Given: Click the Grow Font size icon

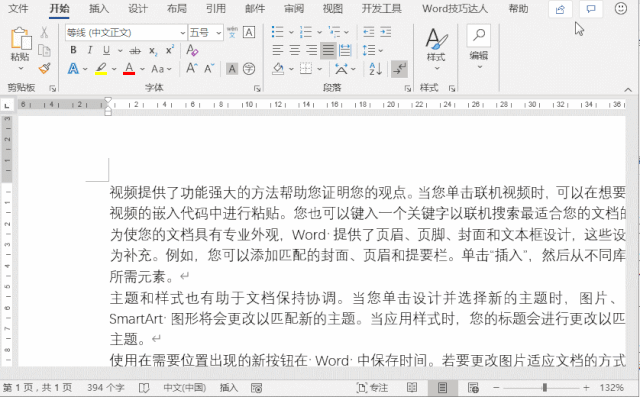Looking at the screenshot, I should (x=192, y=69).
